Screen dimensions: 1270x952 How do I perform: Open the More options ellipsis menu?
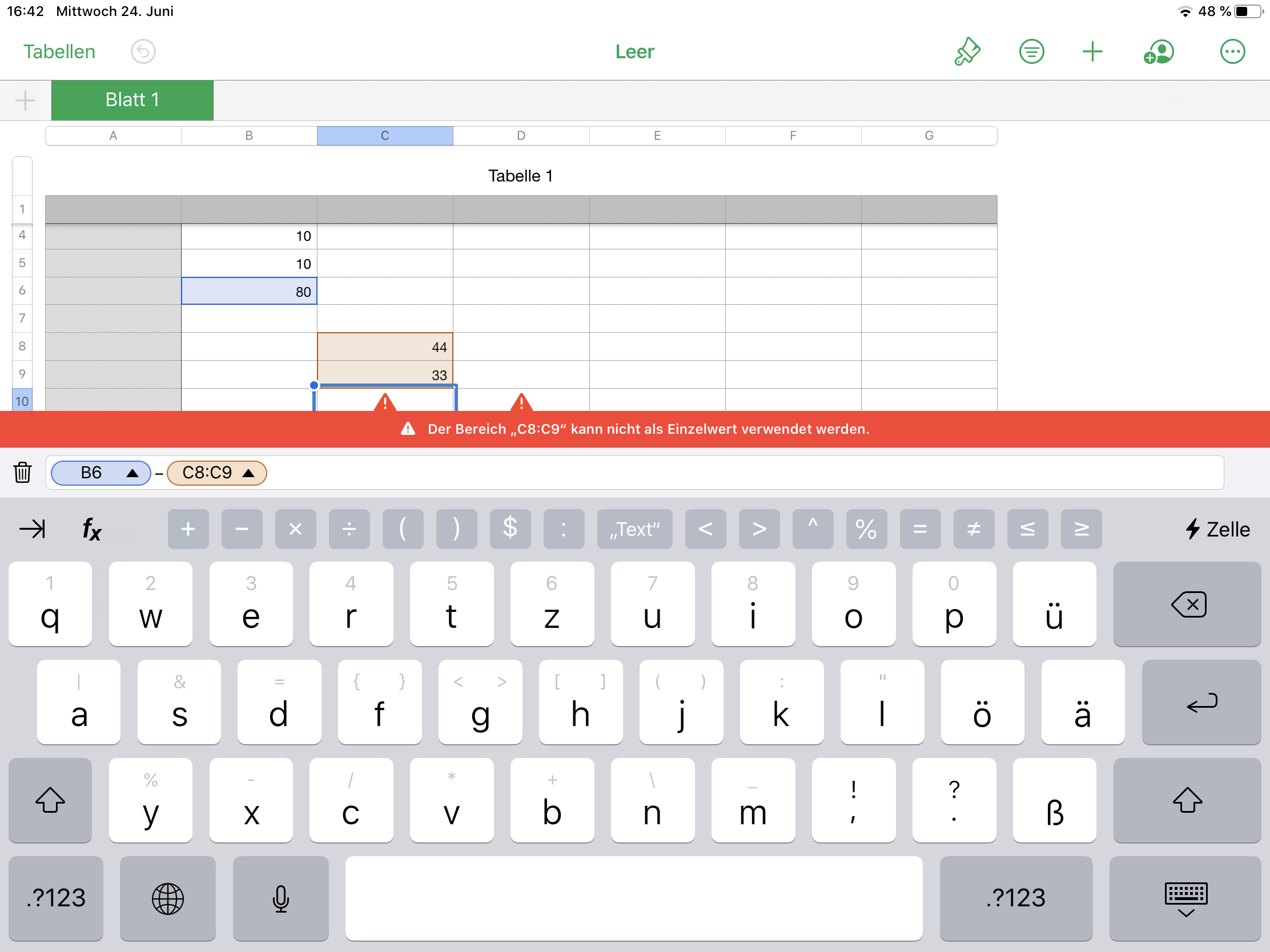click(1232, 51)
